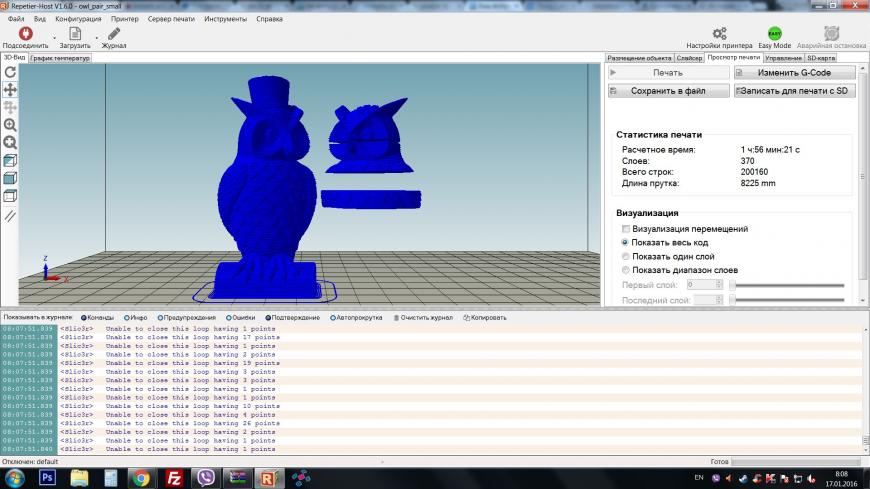Open the Конфигурация menu
This screenshot has height=489, width=870.
tap(78, 19)
